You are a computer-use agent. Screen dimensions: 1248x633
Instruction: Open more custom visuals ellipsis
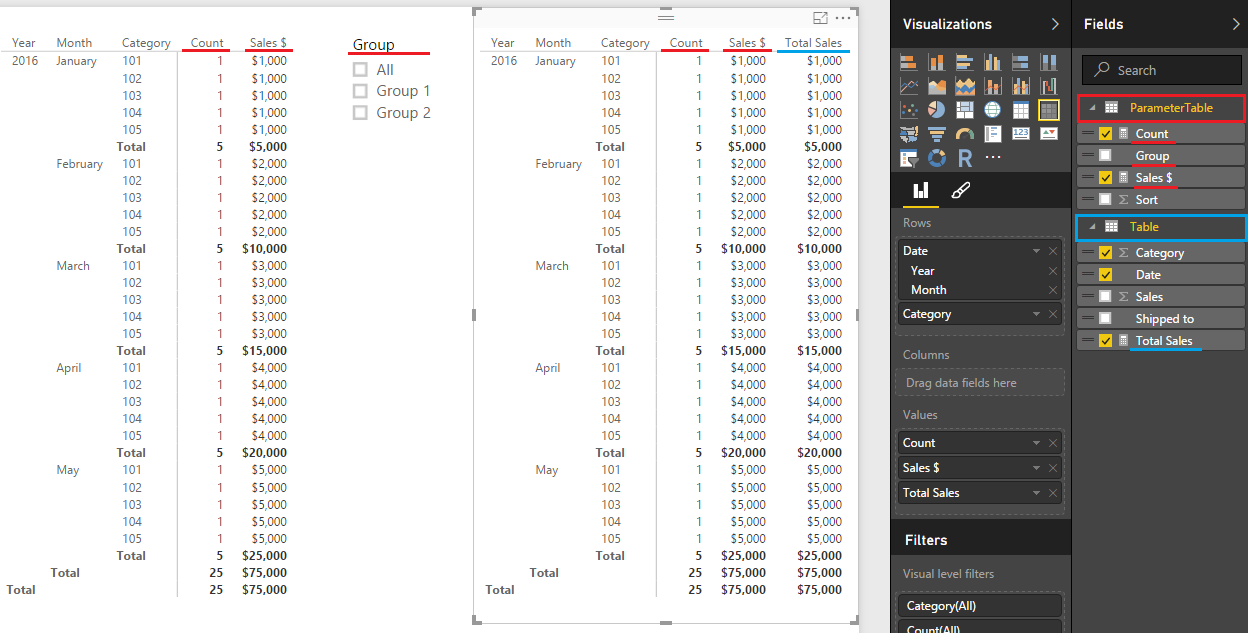[x=993, y=158]
